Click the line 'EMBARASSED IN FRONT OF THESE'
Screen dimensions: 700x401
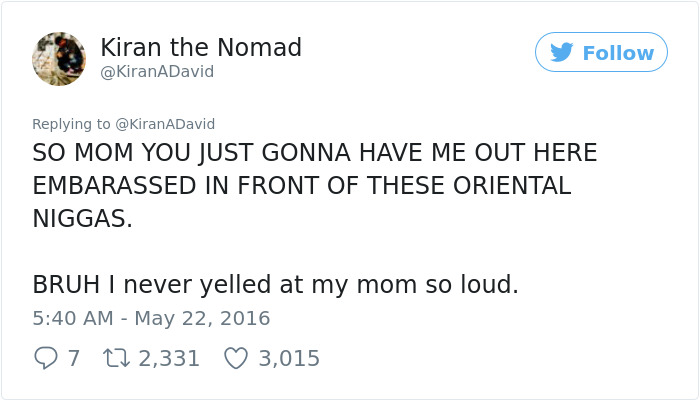point(301,186)
